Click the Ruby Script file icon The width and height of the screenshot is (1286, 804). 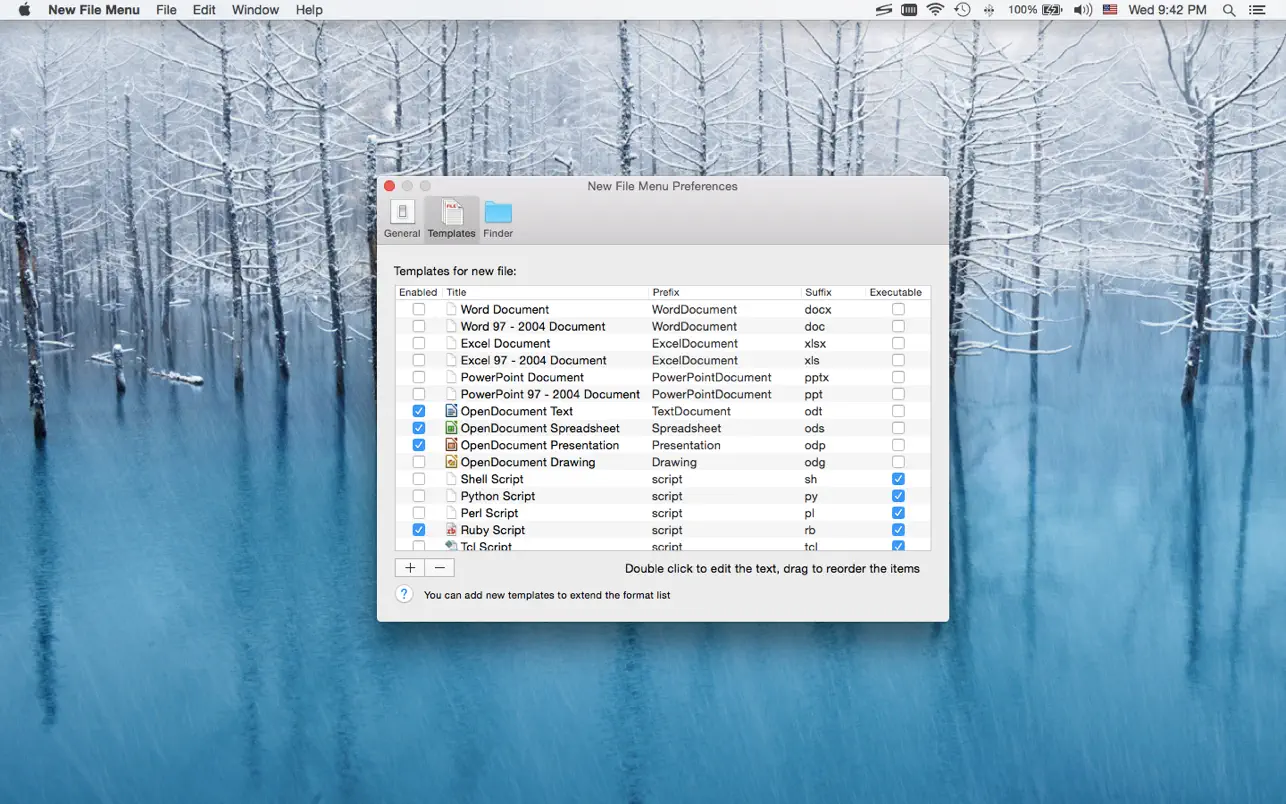(x=451, y=530)
